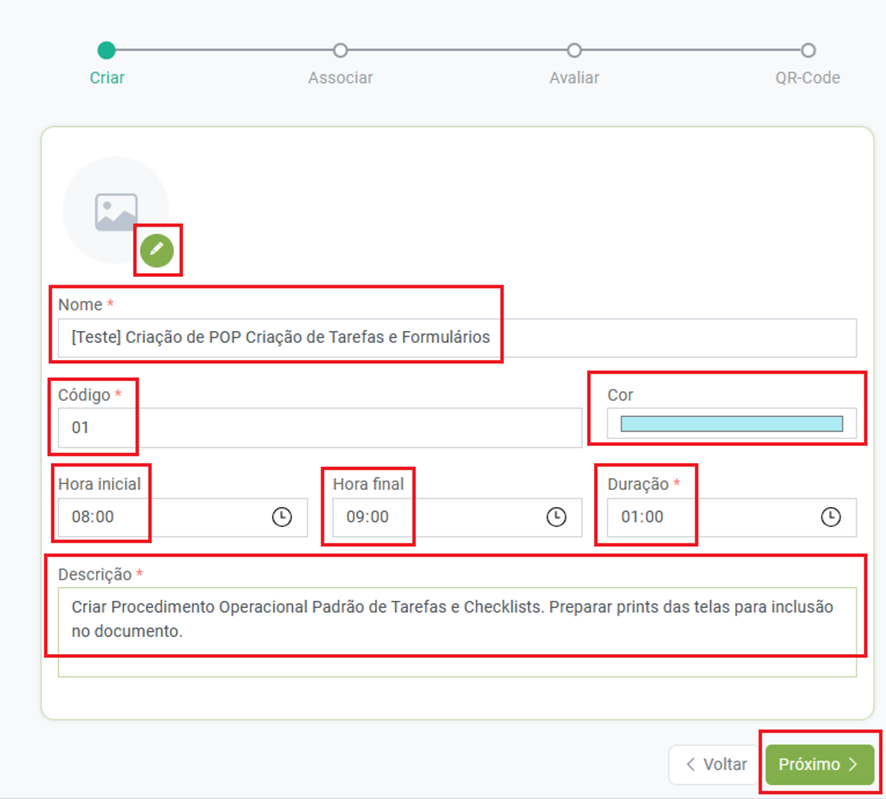This screenshot has width=886, height=799.
Task: Open the Duração clock picker icon
Action: 830,517
